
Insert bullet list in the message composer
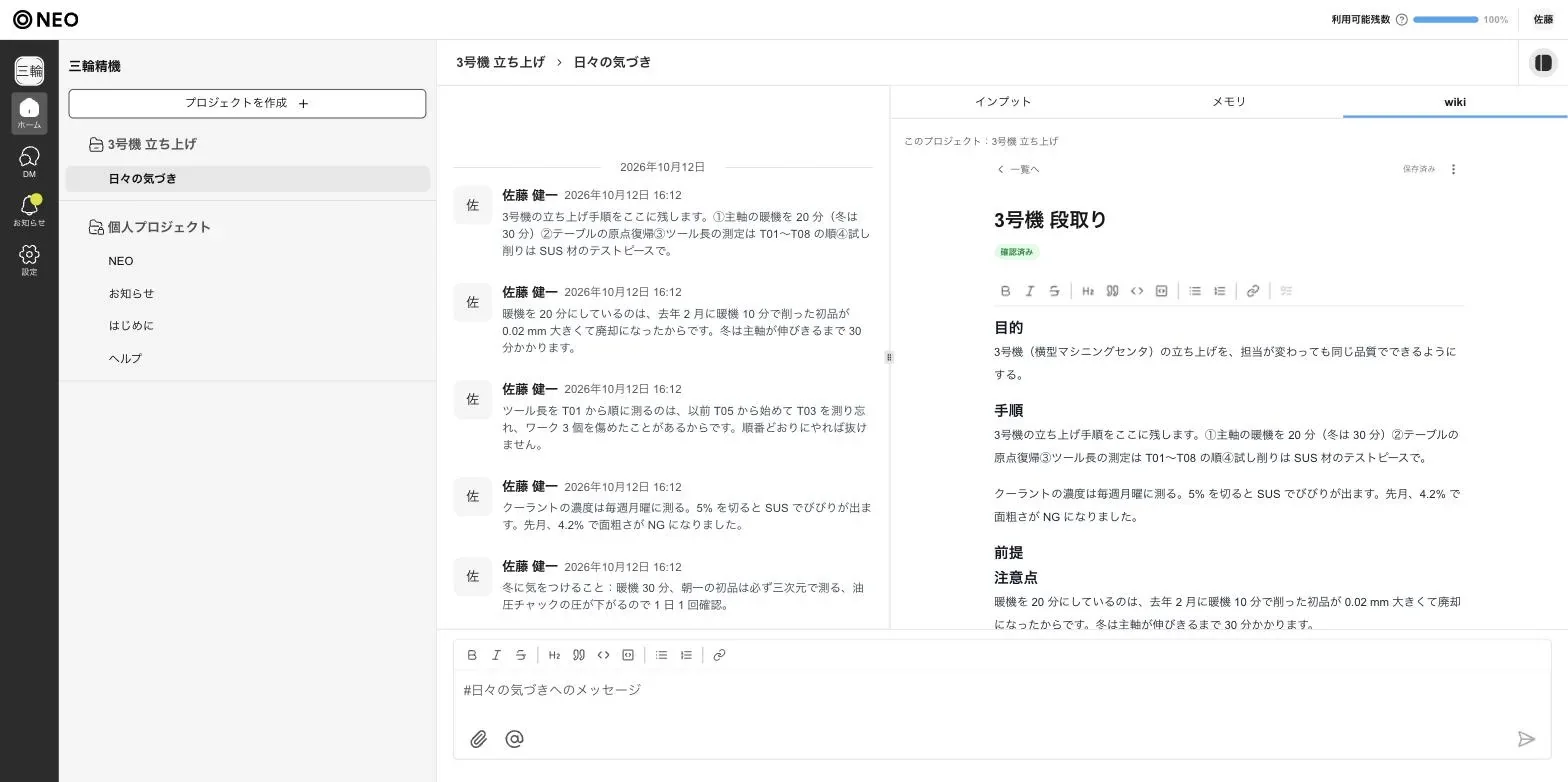click(x=661, y=655)
